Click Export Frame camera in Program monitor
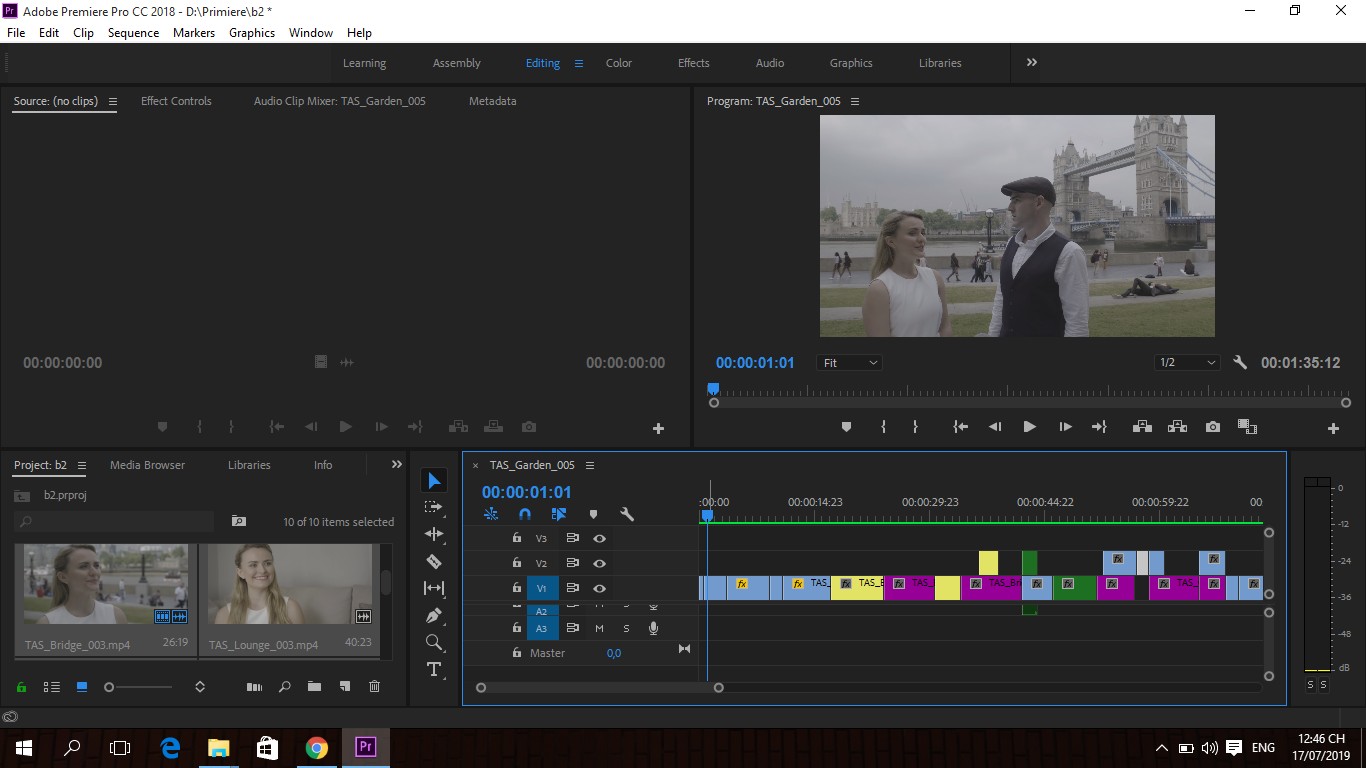The image size is (1366, 768). [1213, 427]
